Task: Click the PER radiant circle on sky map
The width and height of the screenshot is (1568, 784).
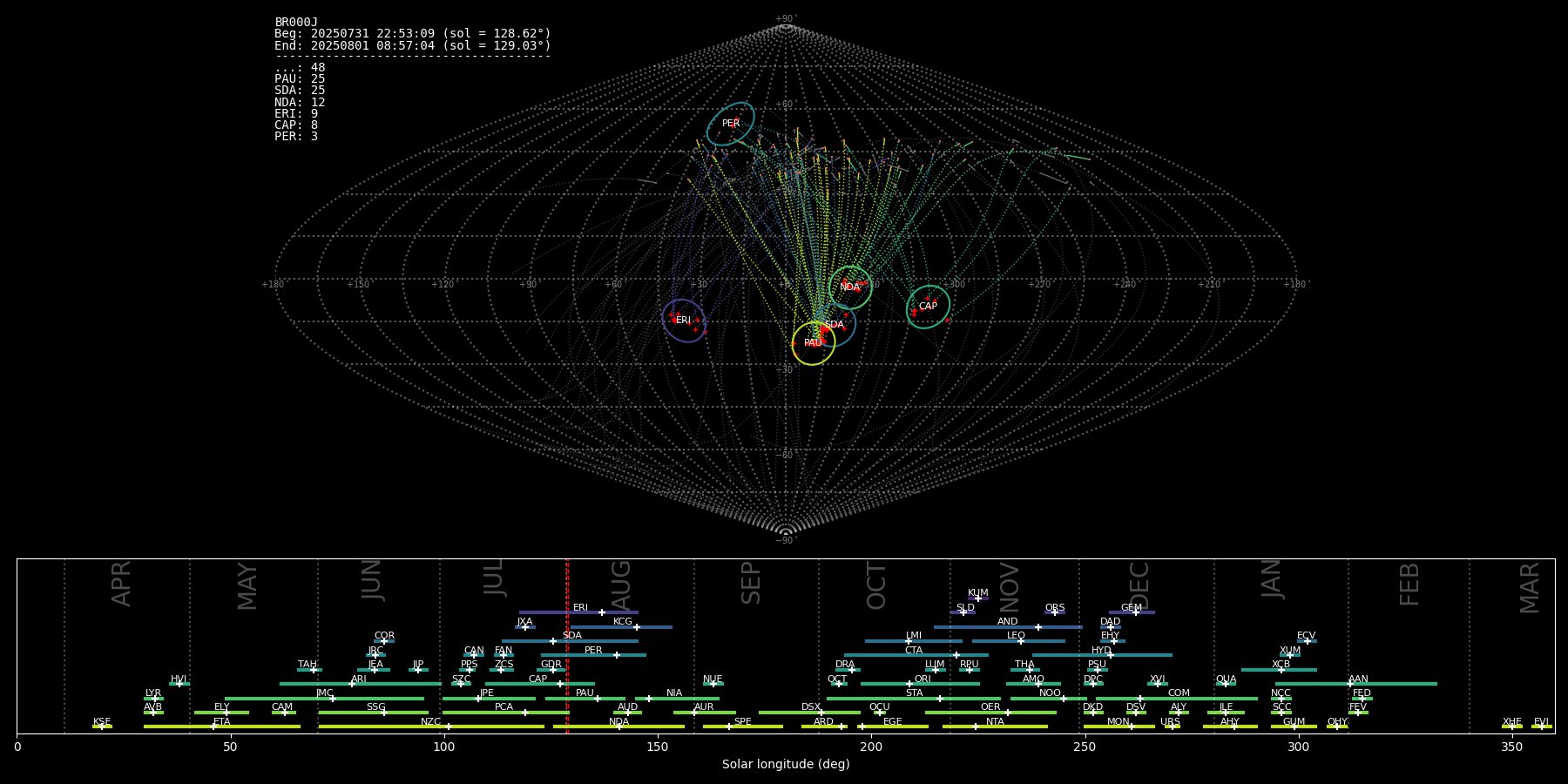Action: click(730, 124)
